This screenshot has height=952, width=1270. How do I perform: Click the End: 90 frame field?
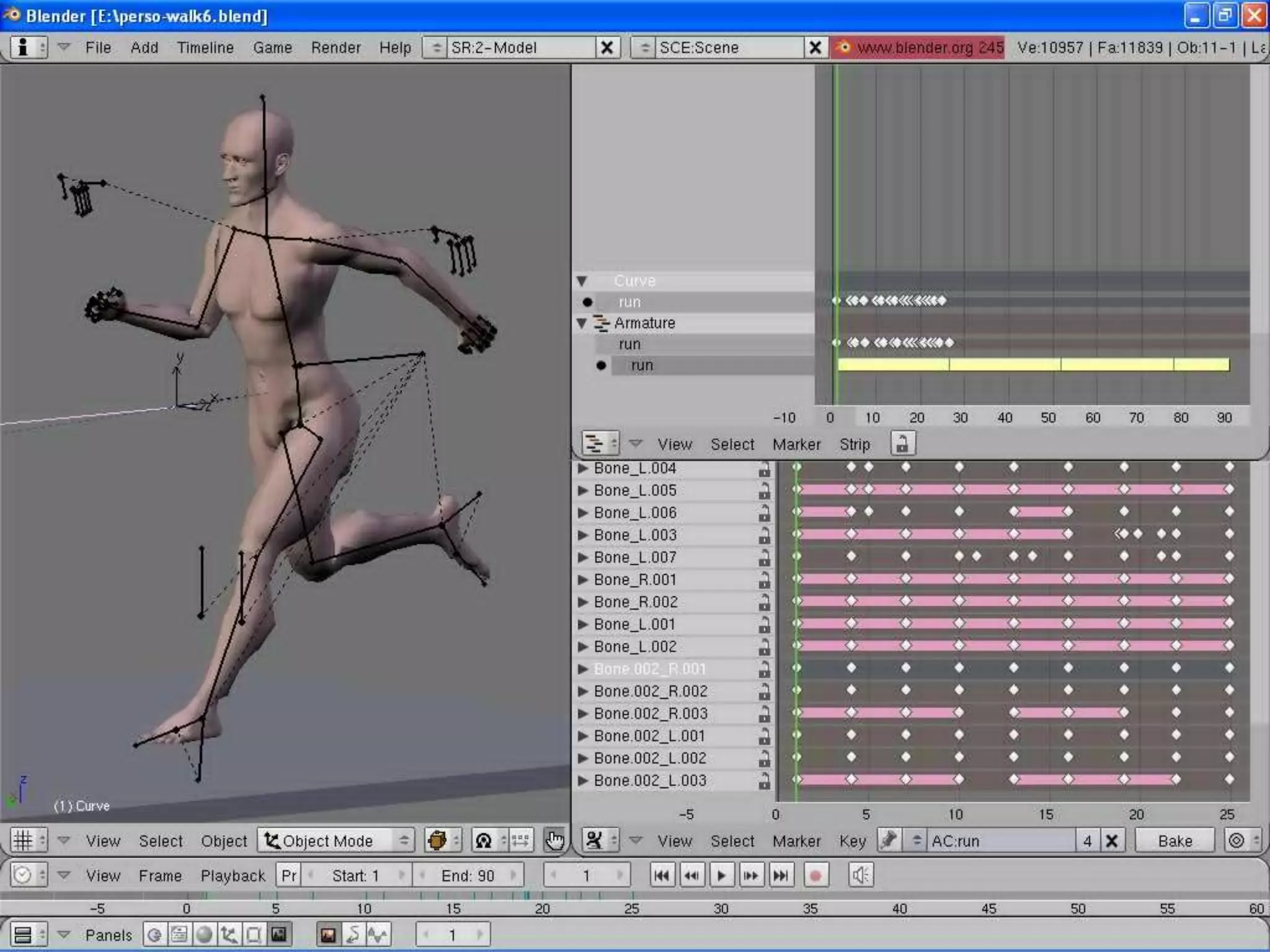pyautogui.click(x=468, y=876)
